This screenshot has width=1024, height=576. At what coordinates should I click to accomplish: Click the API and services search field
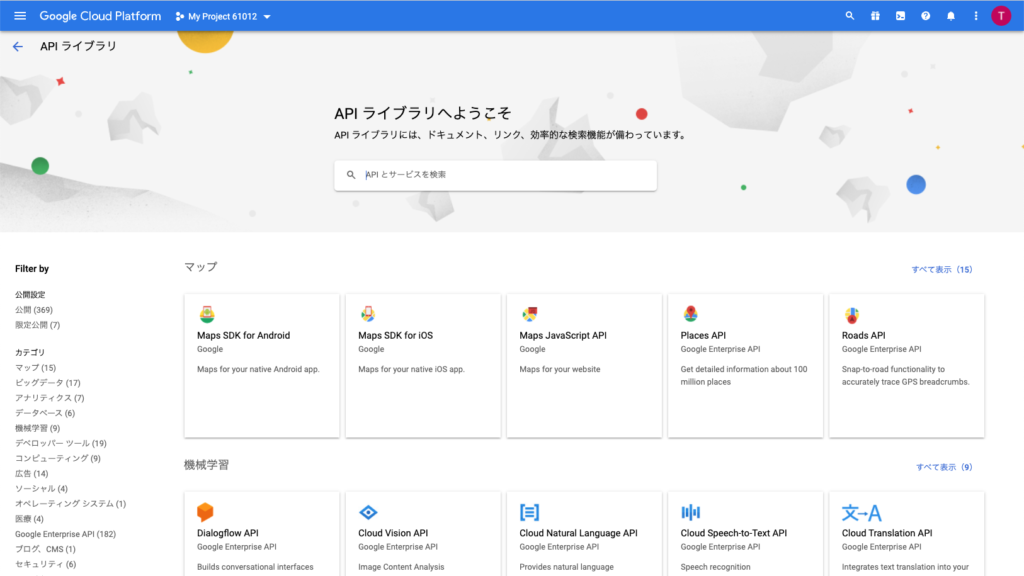[500, 175]
